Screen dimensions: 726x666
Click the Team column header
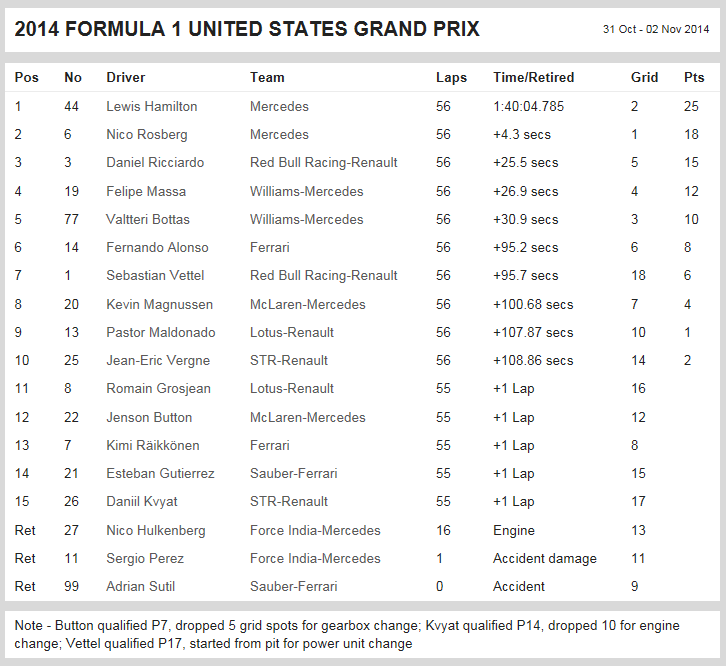267,77
